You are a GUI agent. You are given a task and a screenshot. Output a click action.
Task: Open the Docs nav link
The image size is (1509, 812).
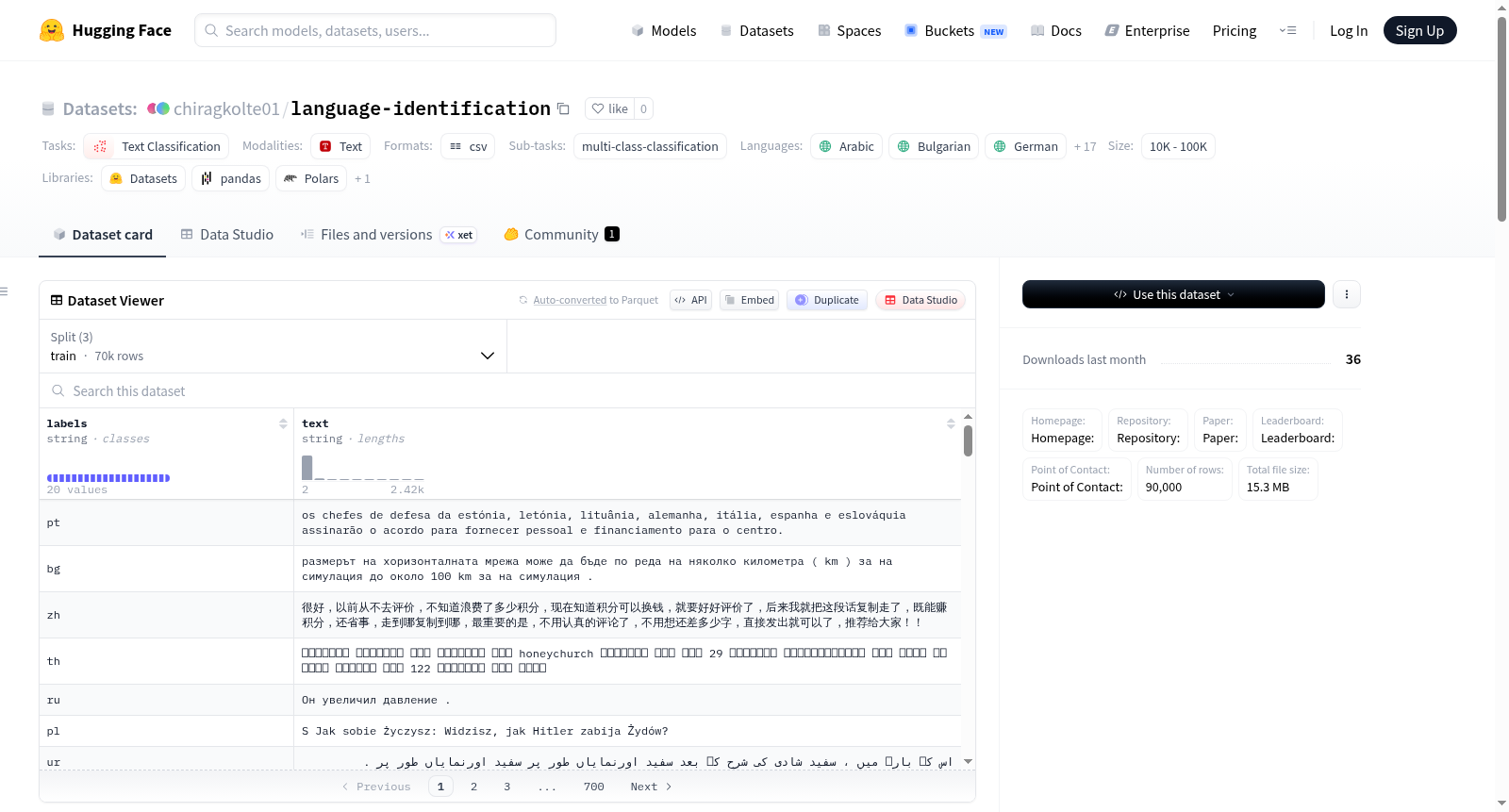1055,31
